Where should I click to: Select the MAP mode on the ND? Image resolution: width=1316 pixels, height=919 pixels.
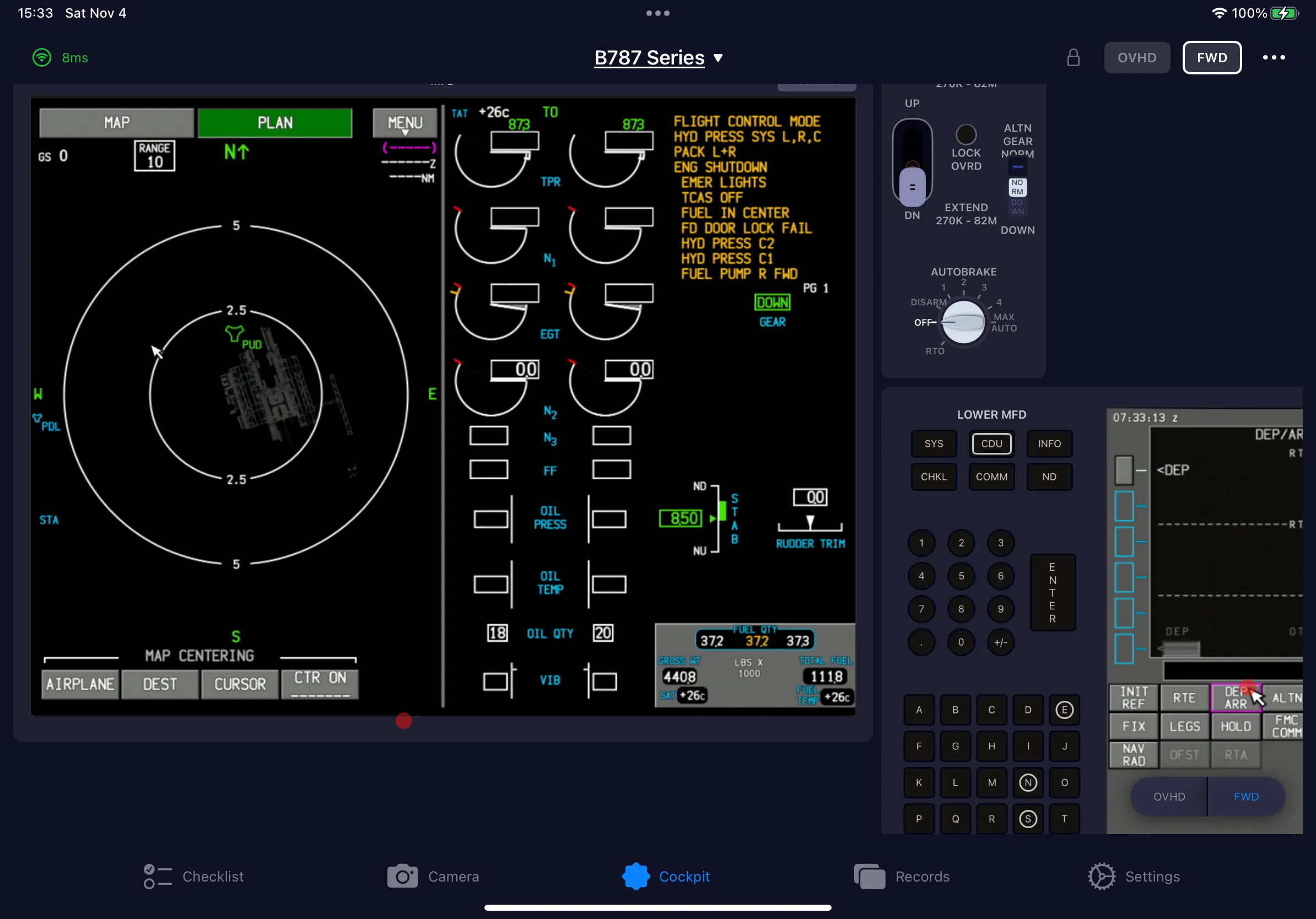pos(116,123)
